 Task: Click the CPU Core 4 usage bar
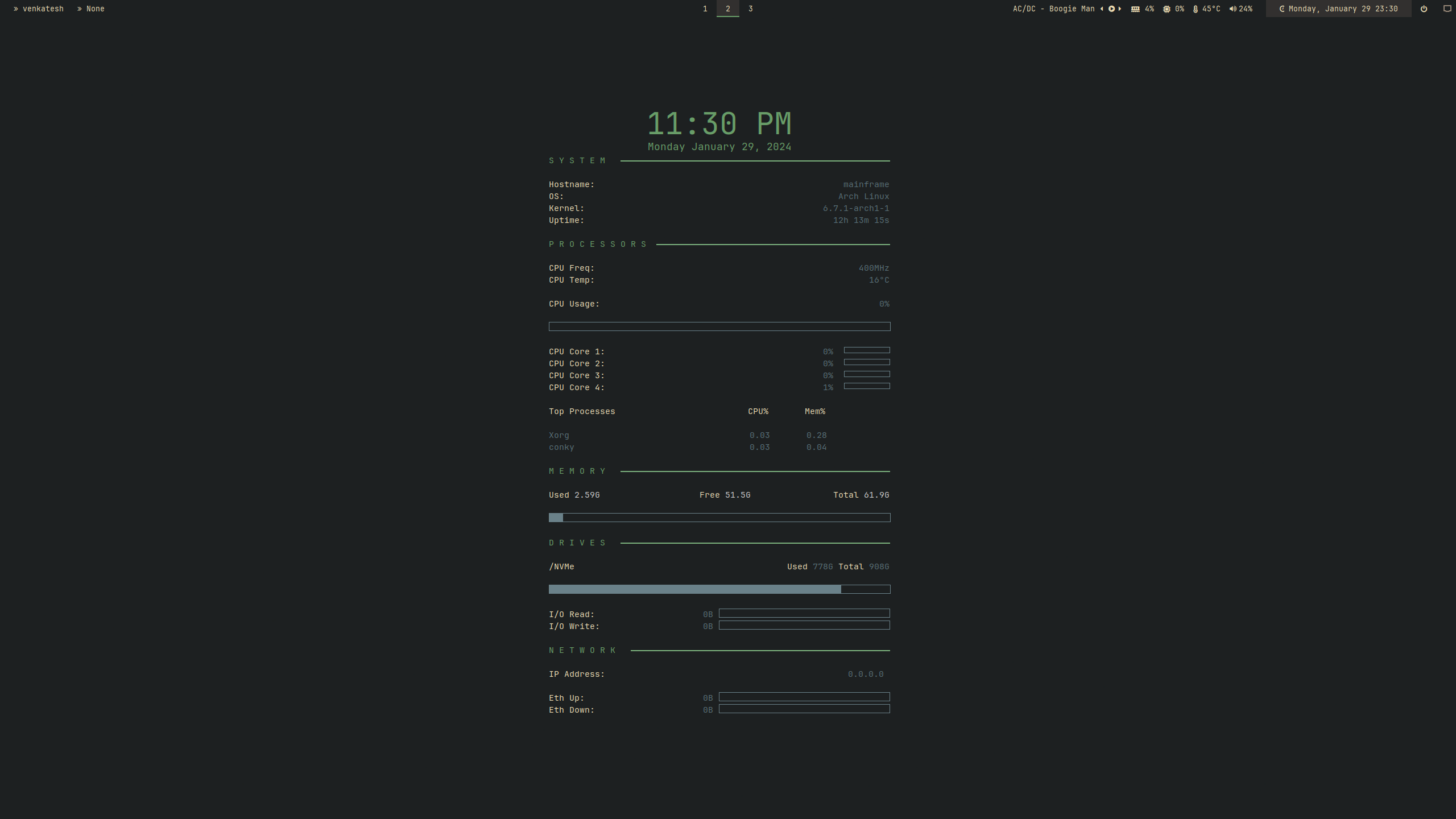(x=867, y=386)
